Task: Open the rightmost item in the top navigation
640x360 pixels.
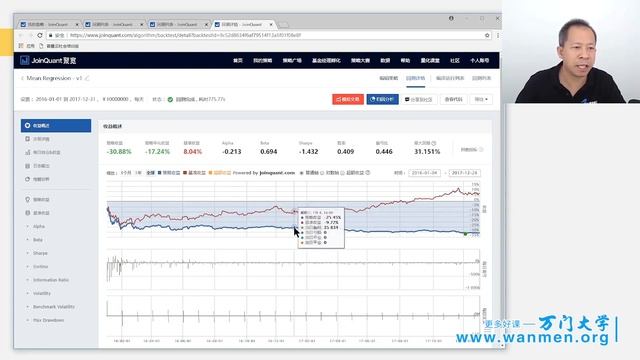Action: click(x=480, y=60)
